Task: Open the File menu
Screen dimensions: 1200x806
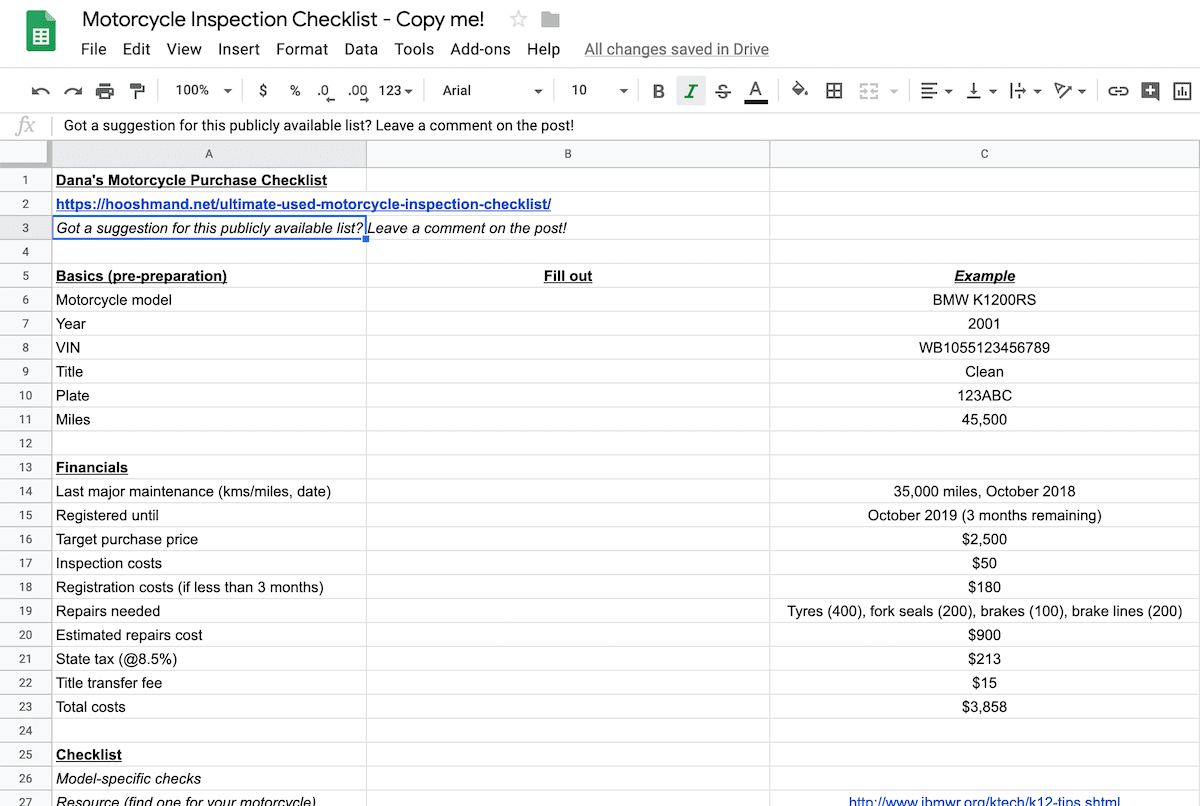Action: (x=93, y=49)
